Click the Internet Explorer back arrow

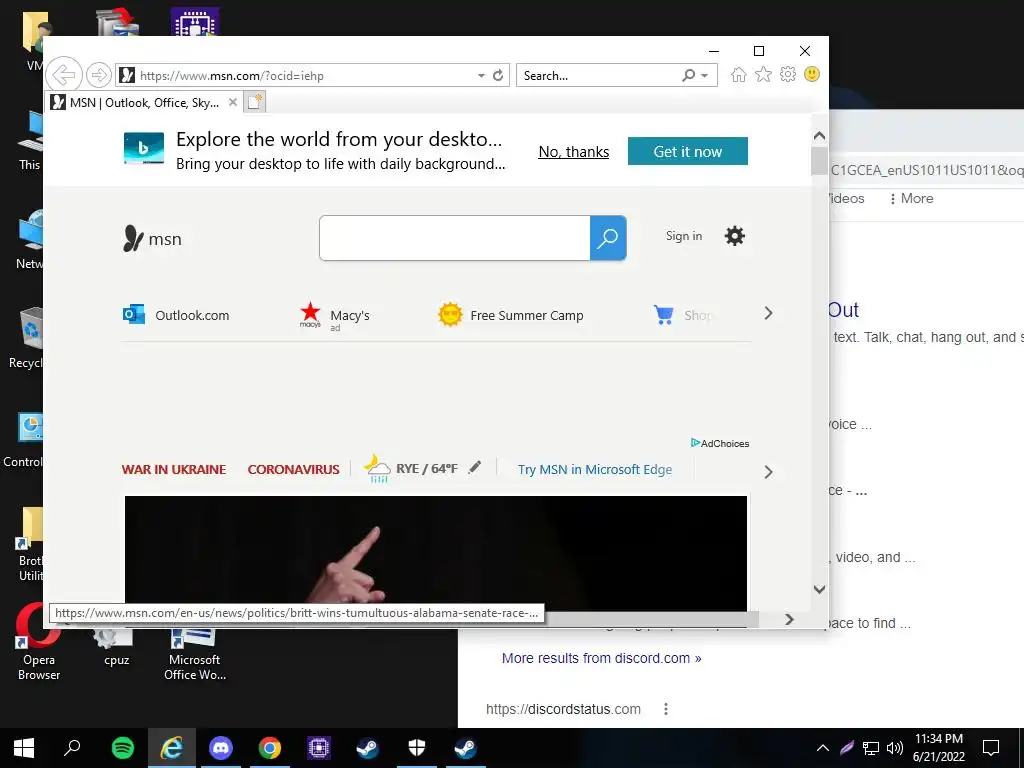pyautogui.click(x=63, y=75)
